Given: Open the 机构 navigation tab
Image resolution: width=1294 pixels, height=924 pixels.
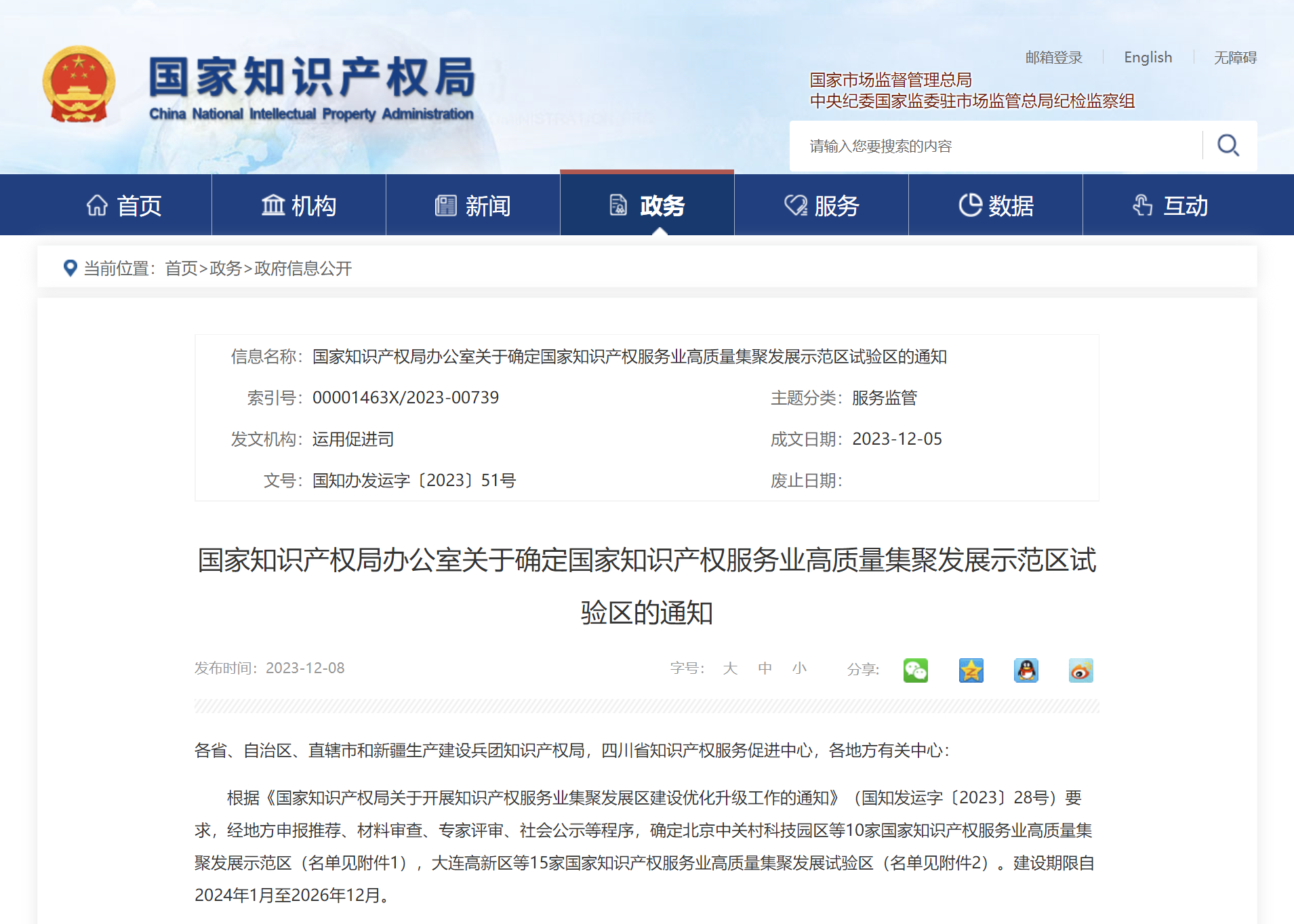Looking at the screenshot, I should [299, 205].
